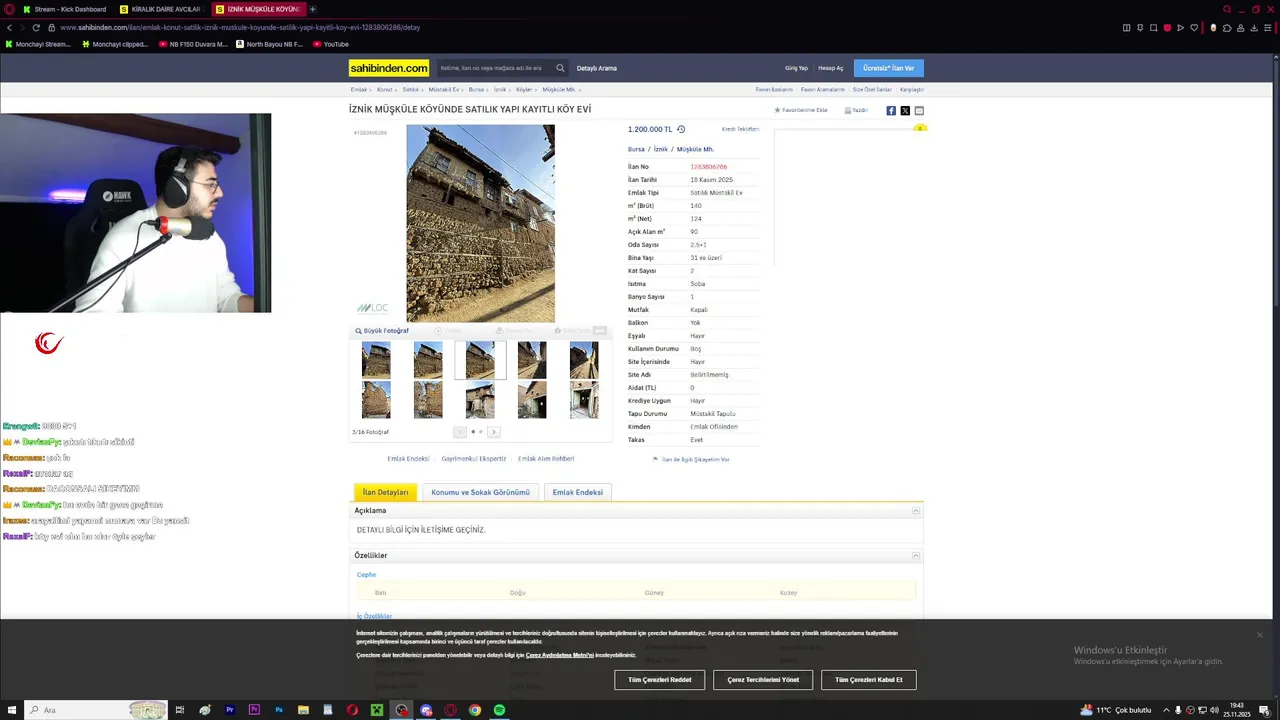This screenshot has height=720, width=1280.
Task: Click Tüm Çerezleri Kabul Et button
Action: tap(869, 680)
